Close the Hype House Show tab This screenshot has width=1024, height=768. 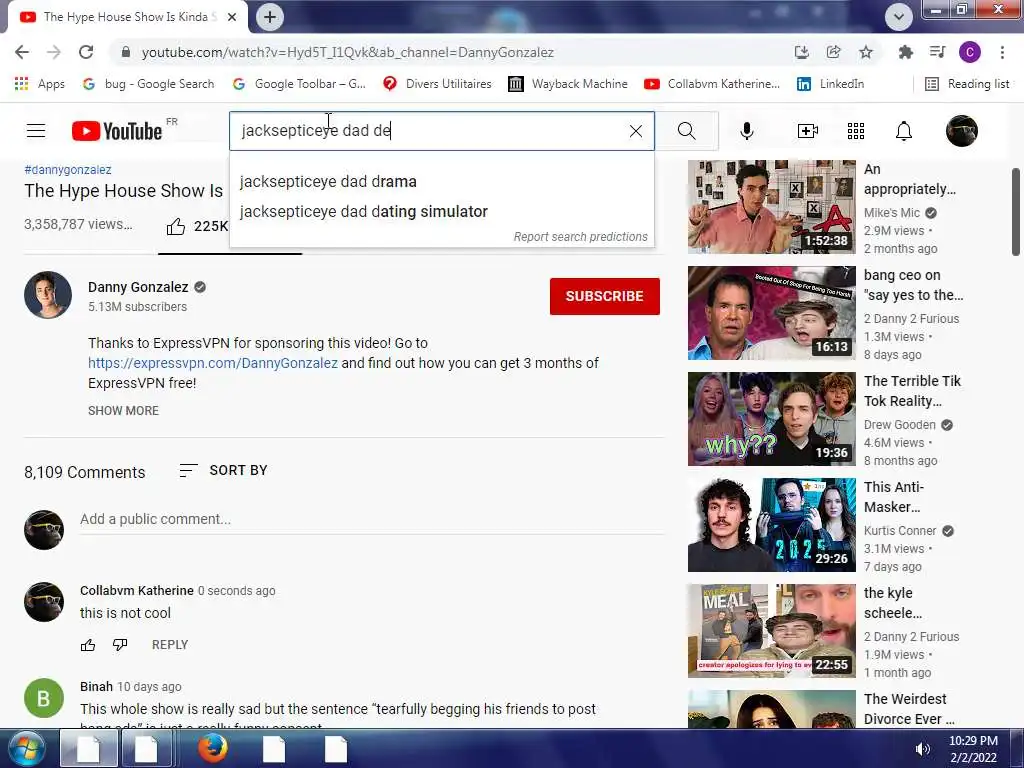[232, 17]
